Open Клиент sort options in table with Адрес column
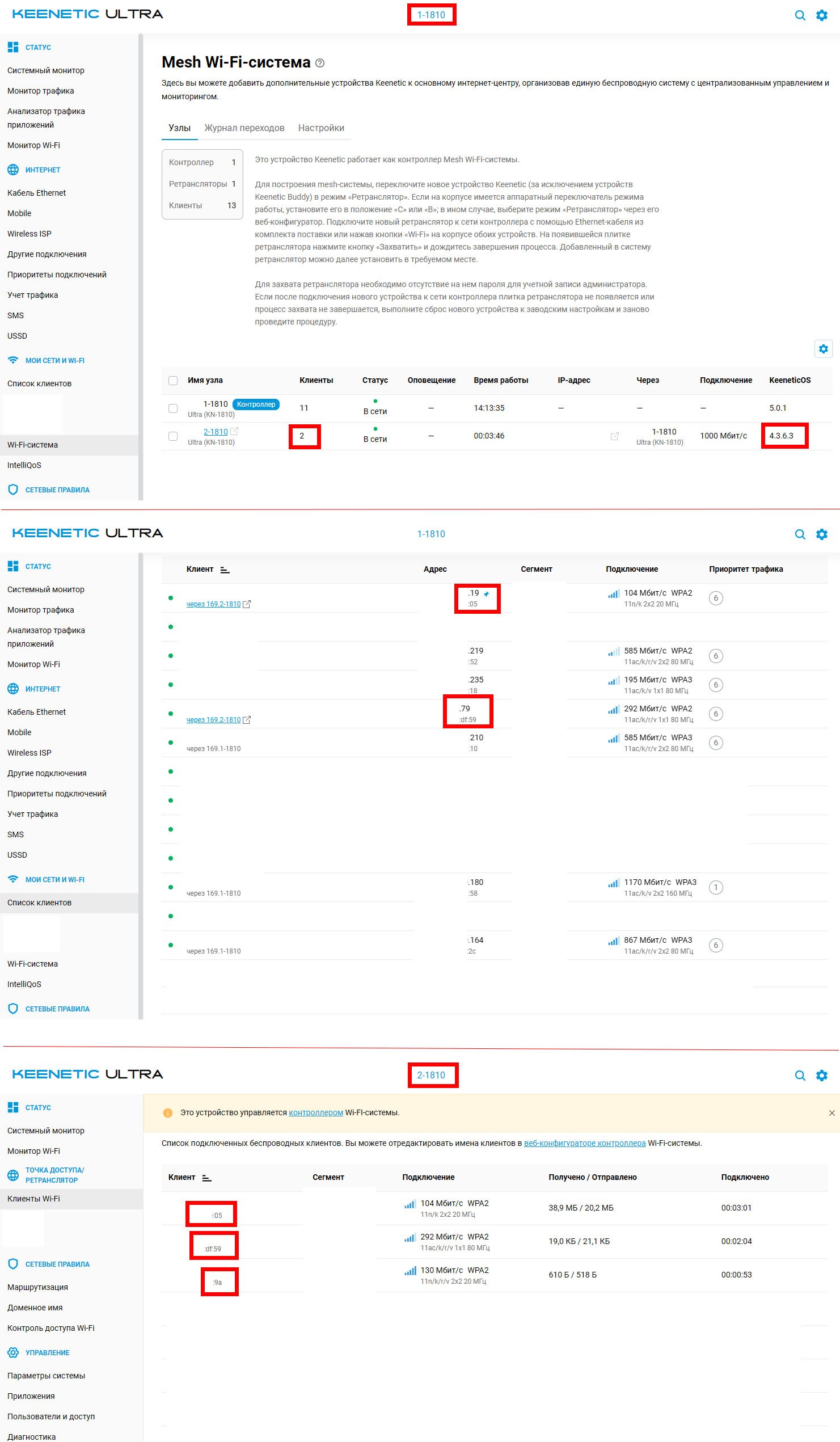 pos(225,570)
